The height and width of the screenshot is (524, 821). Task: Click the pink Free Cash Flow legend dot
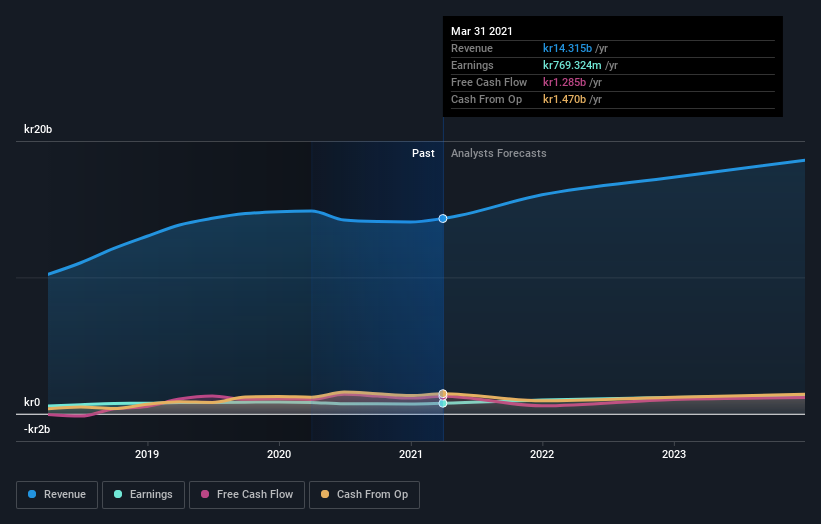(x=205, y=494)
